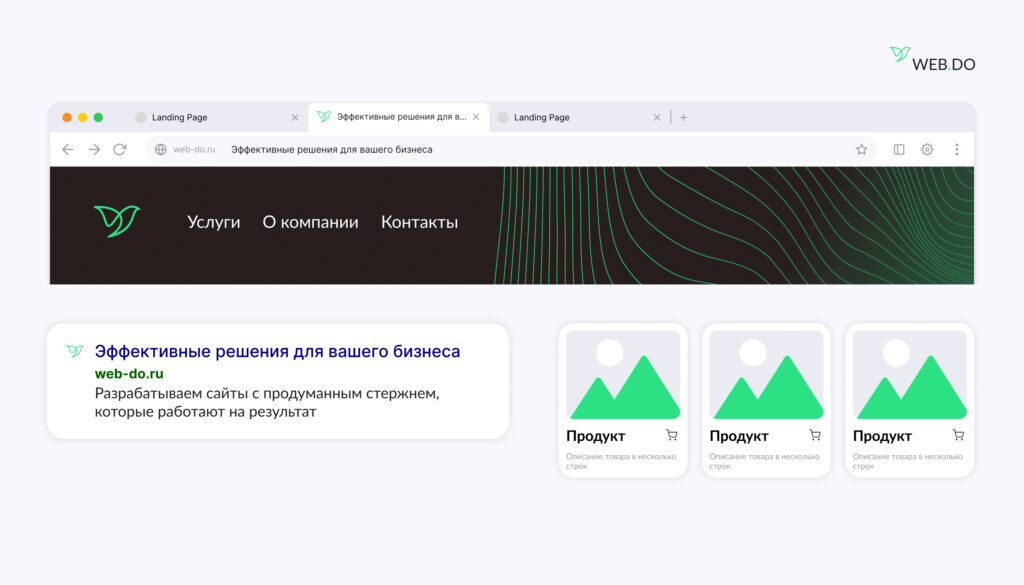1024x585 pixels.
Task: Open a new tab with plus icon
Action: (684, 118)
